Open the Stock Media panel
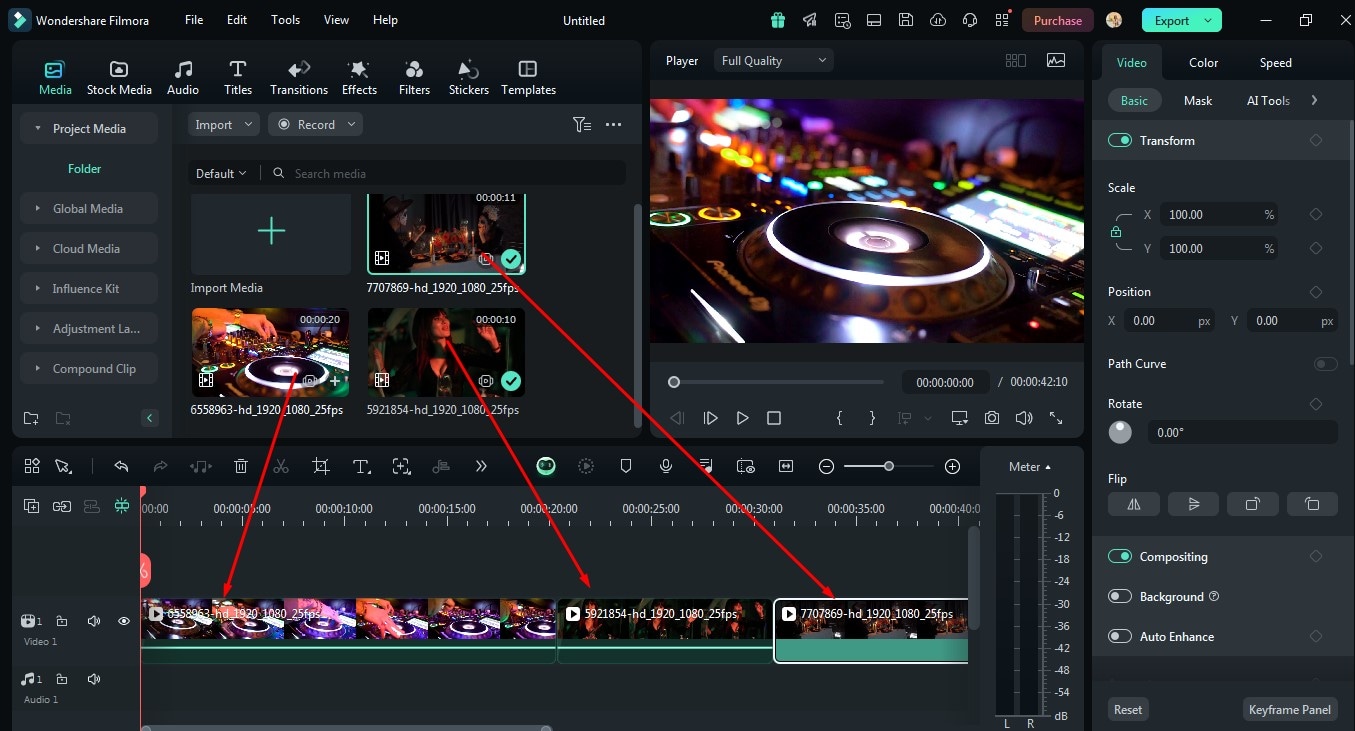The height and width of the screenshot is (731, 1355). (119, 77)
